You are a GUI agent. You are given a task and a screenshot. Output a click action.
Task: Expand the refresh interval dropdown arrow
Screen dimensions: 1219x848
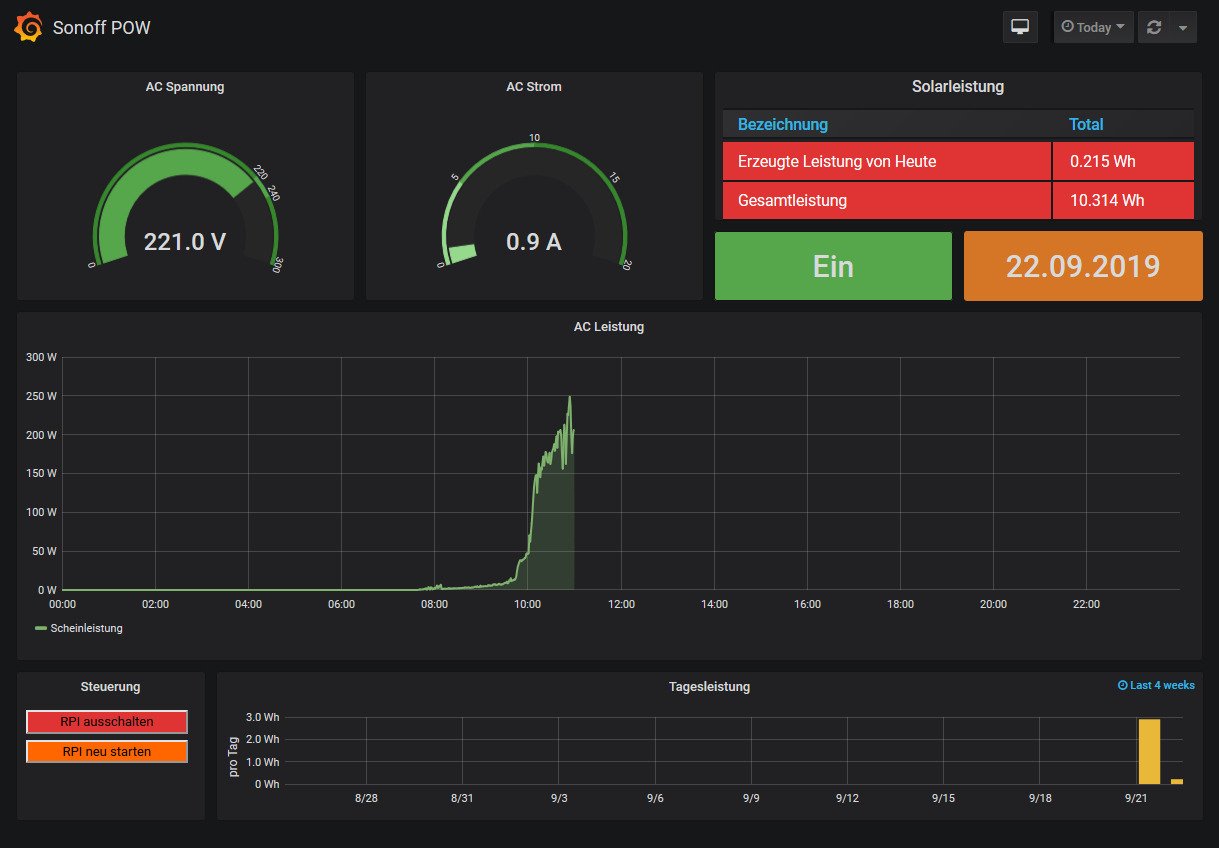click(1182, 27)
